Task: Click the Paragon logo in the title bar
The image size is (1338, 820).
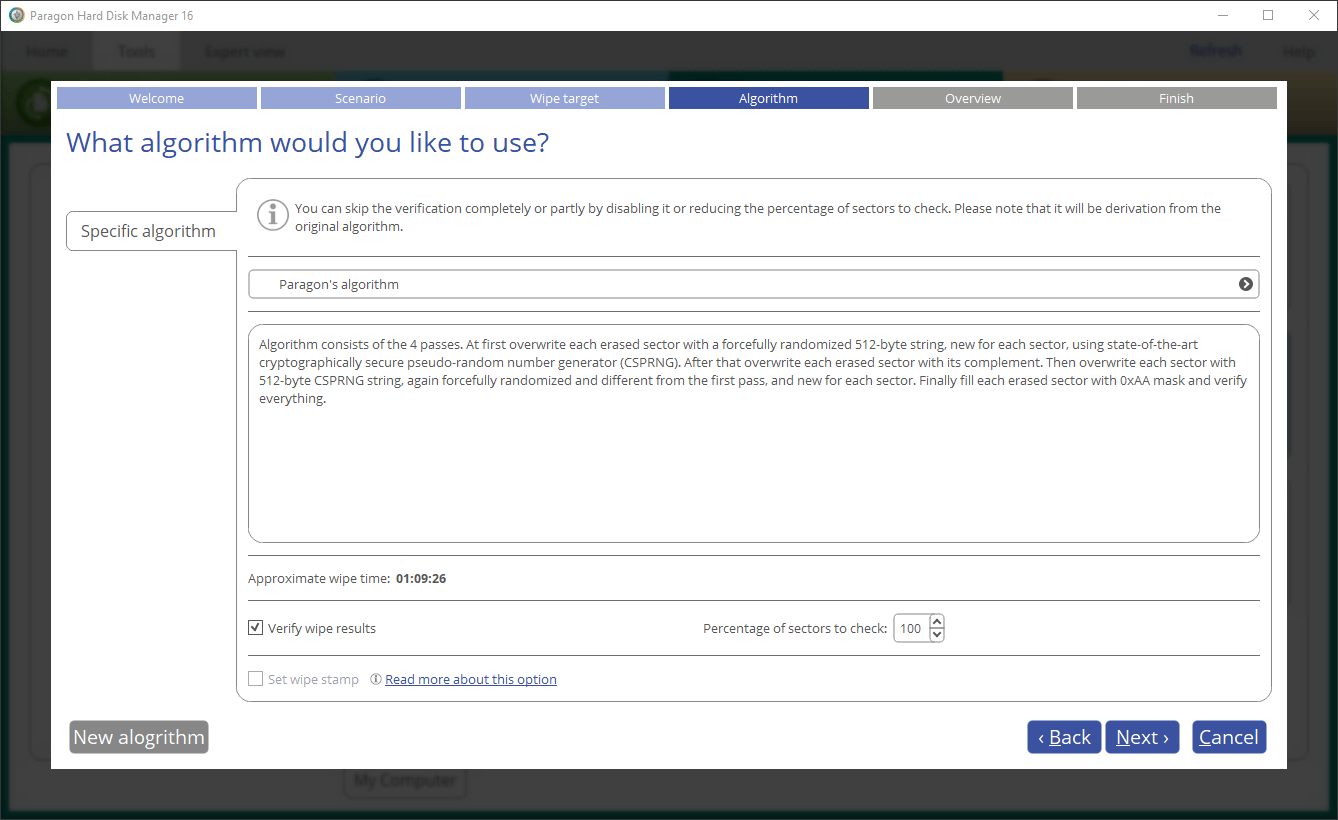Action: pyautogui.click(x=15, y=15)
